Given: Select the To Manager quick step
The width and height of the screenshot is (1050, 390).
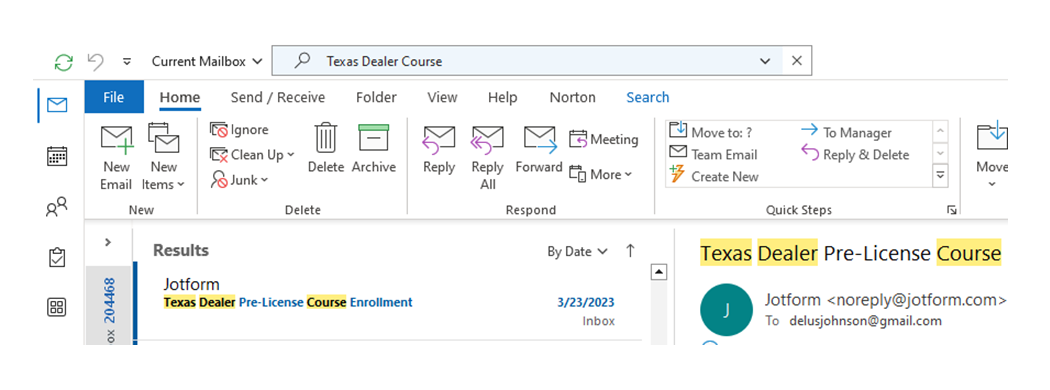Looking at the screenshot, I should (x=847, y=132).
